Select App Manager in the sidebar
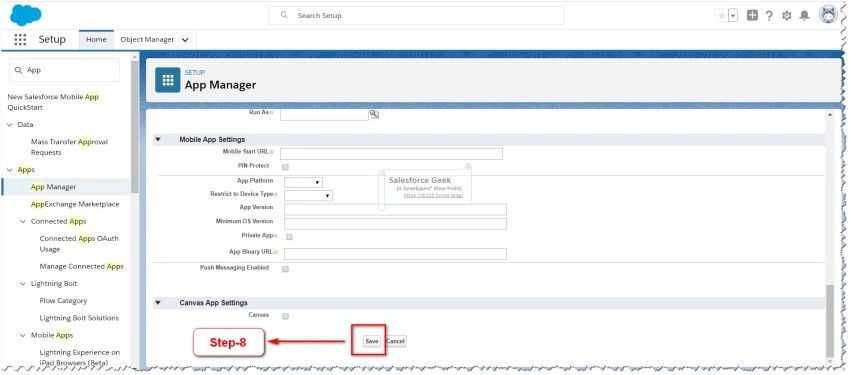 [53, 187]
